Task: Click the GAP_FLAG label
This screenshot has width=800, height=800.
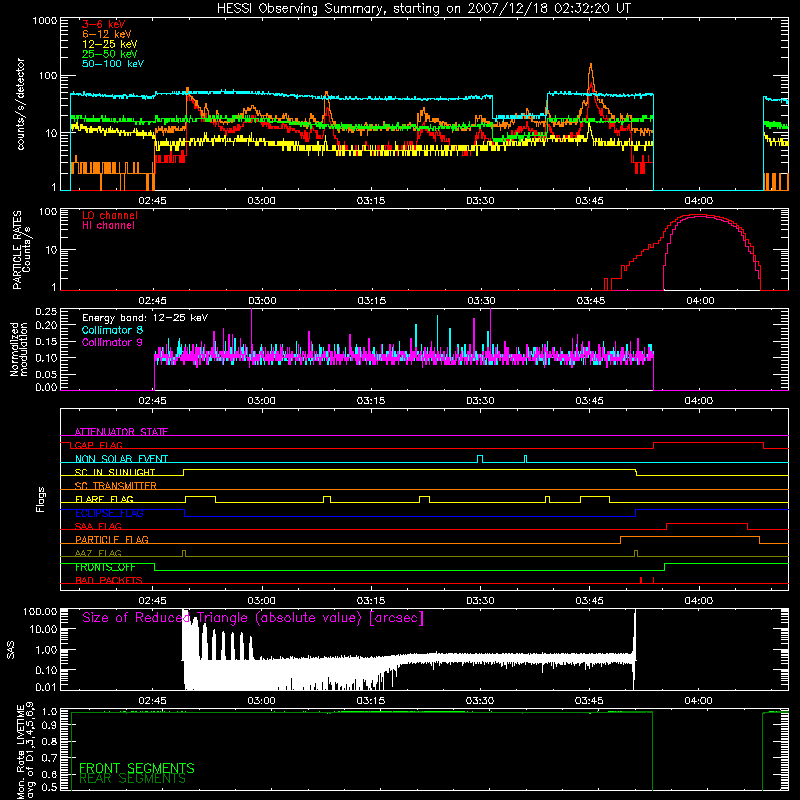Action: pos(98,445)
